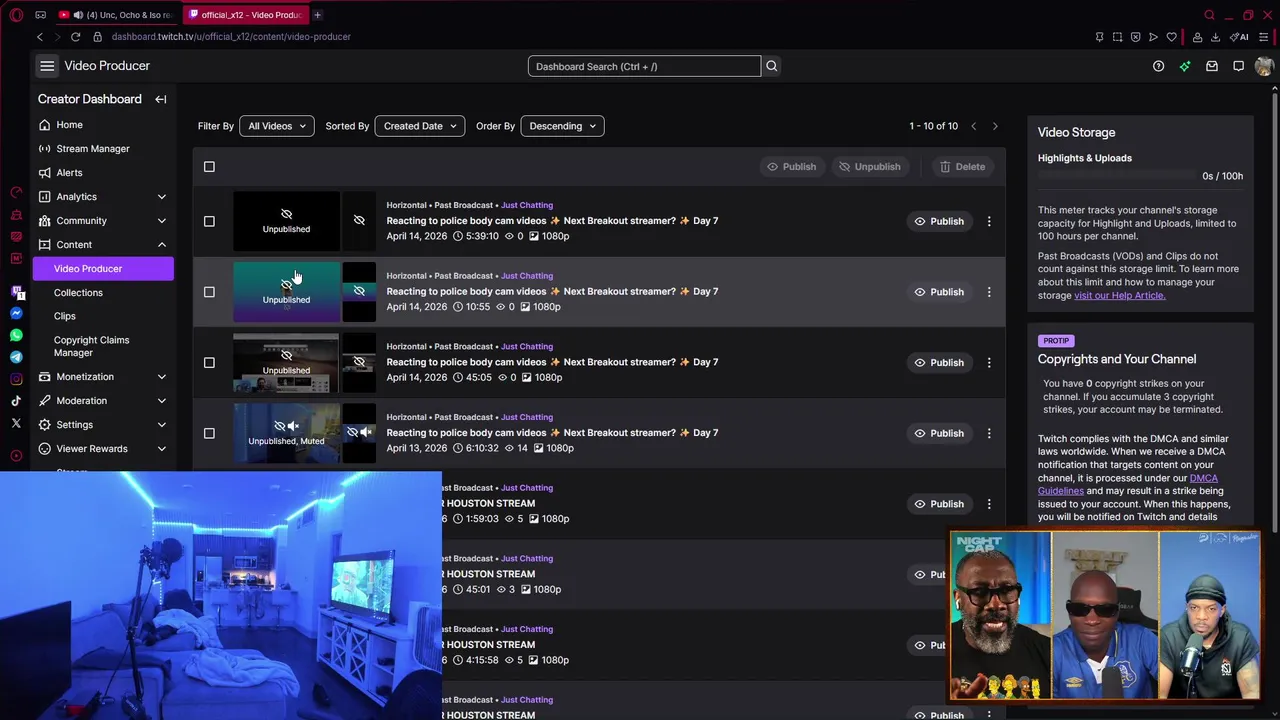Screen dimensions: 1280x720
Task: Open the browser downloads icon
Action: (1215, 37)
